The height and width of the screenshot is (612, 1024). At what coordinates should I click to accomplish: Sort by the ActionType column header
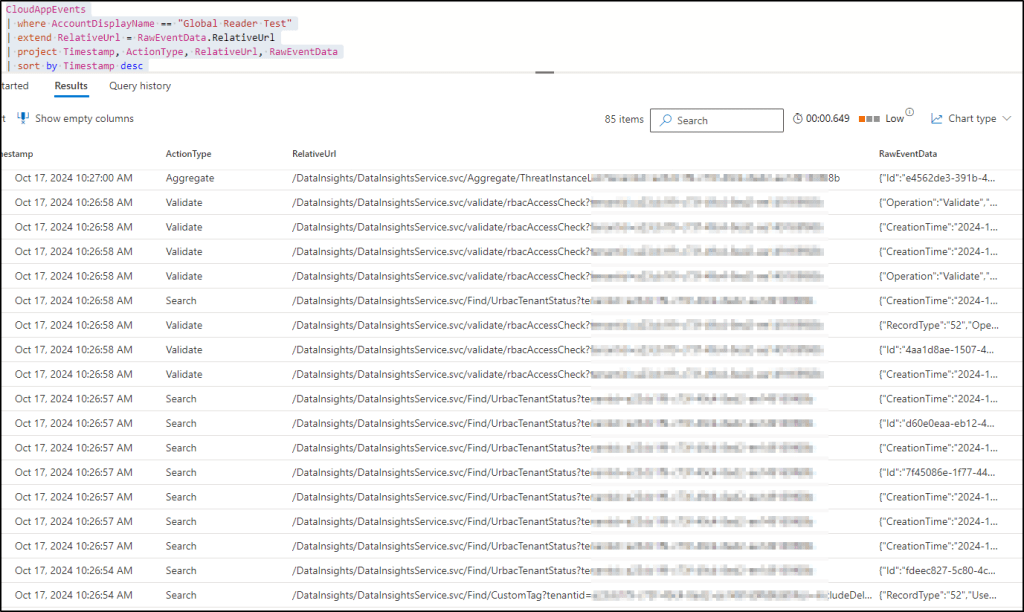pos(188,154)
